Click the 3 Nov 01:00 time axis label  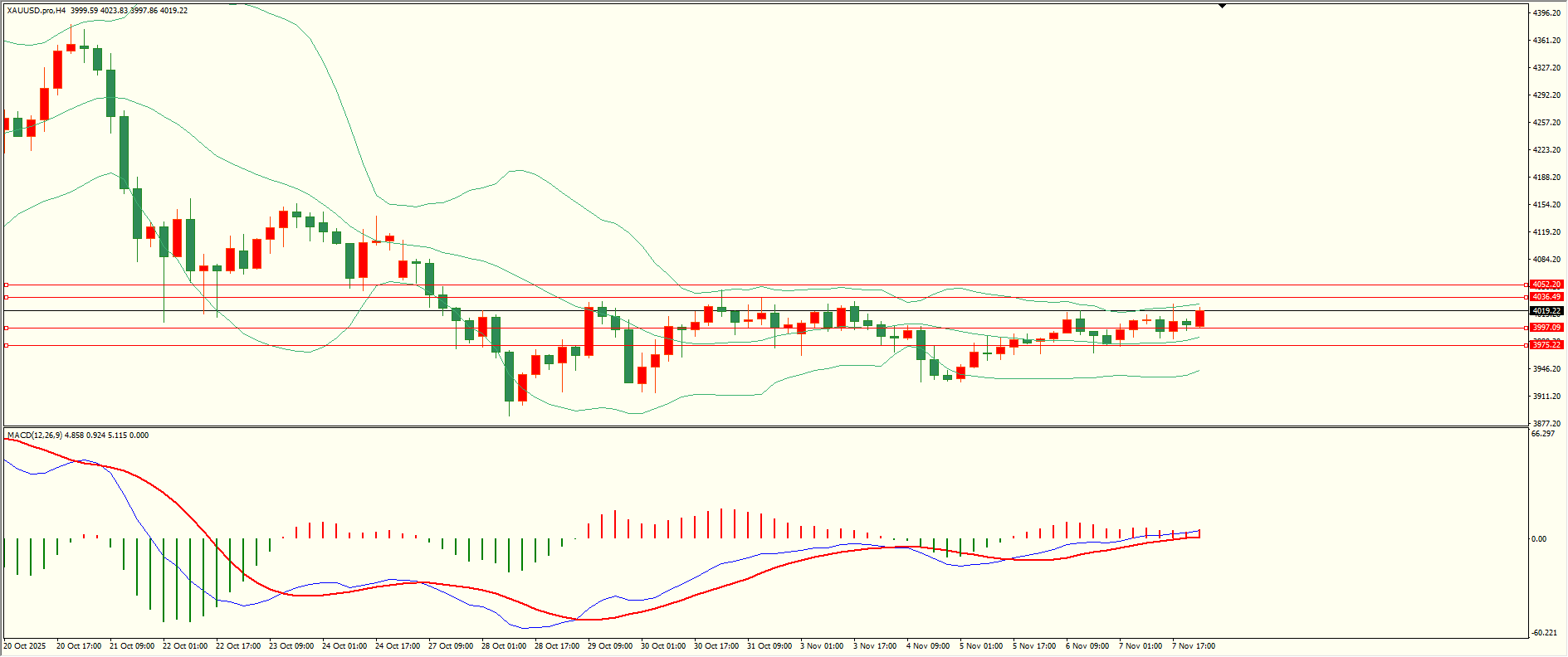pyautogui.click(x=822, y=646)
